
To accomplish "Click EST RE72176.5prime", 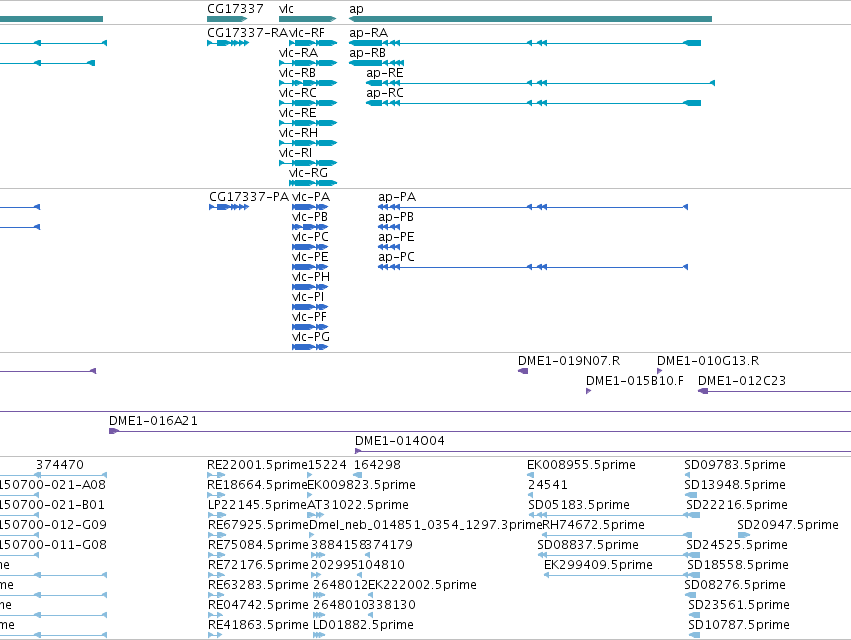I will point(258,565).
